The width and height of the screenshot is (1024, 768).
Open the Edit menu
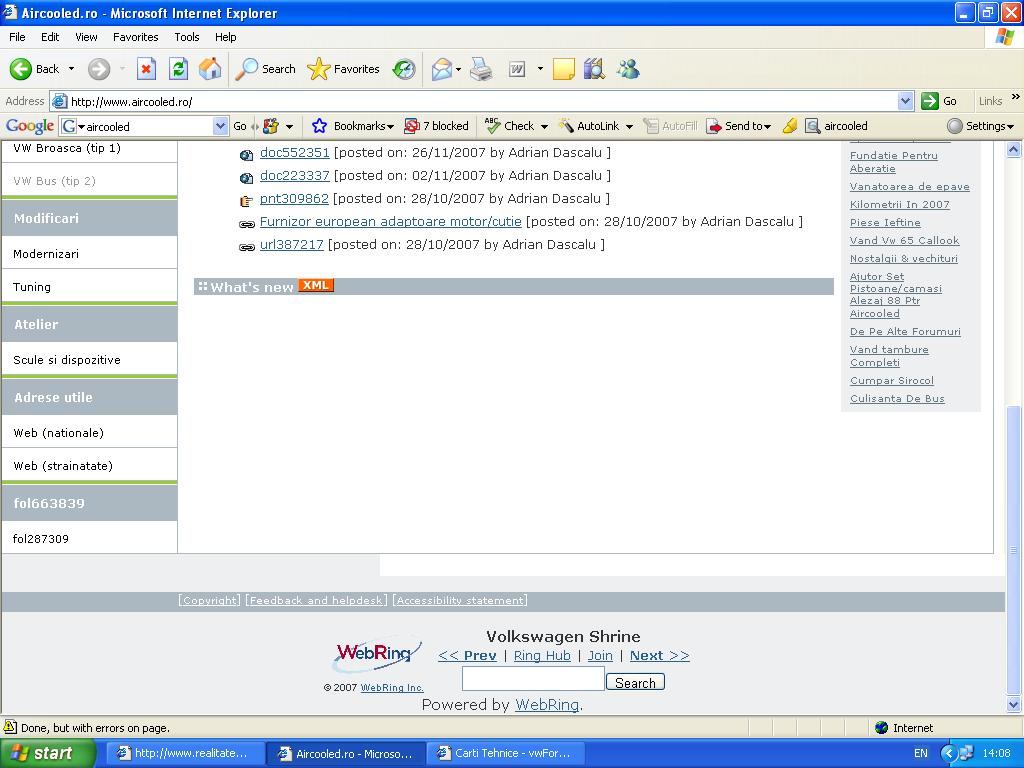[x=50, y=37]
